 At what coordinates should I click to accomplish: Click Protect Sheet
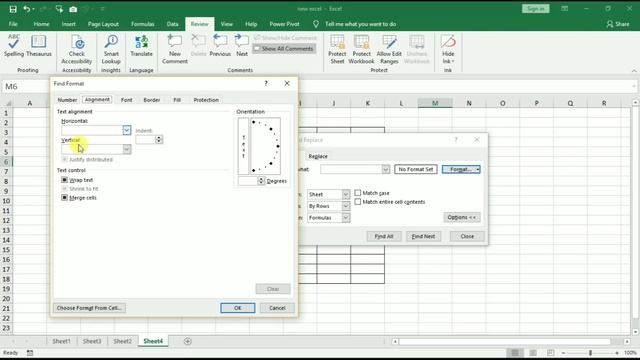[x=337, y=49]
